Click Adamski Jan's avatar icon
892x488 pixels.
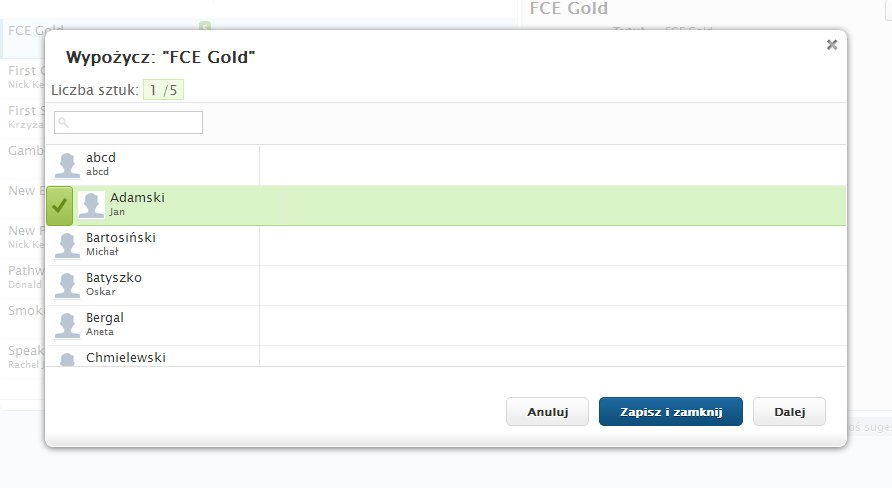tap(91, 205)
